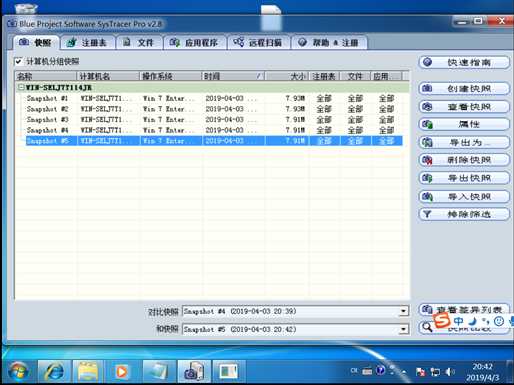Open the 注册表 registry tab
The width and height of the screenshot is (514, 385).
tap(87, 43)
